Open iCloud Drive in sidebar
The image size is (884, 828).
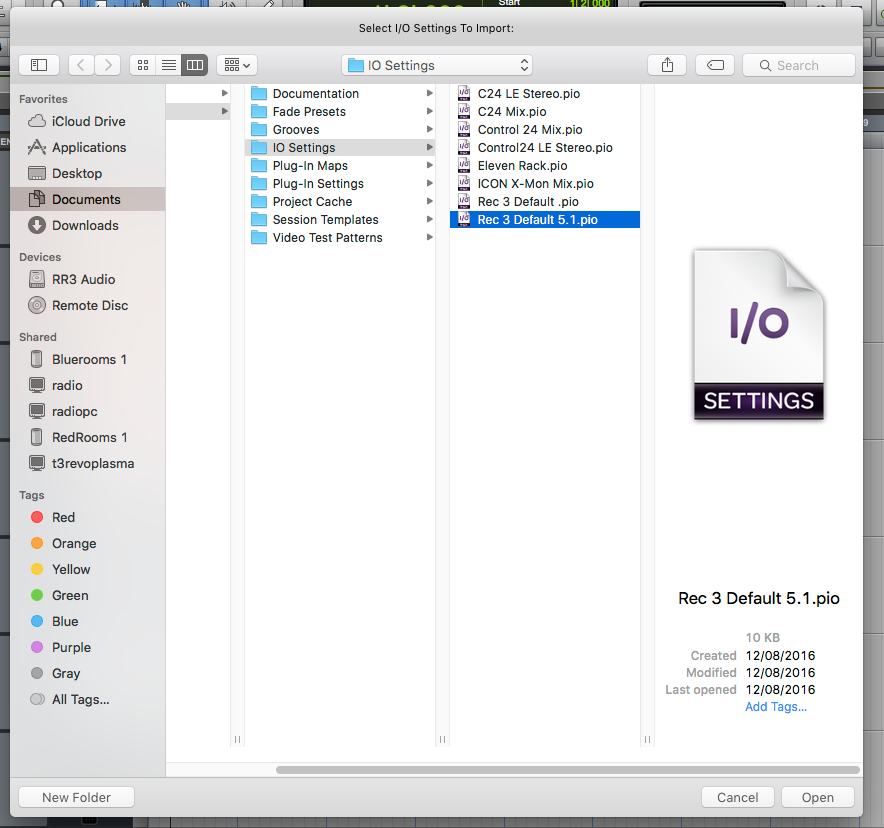pos(87,121)
